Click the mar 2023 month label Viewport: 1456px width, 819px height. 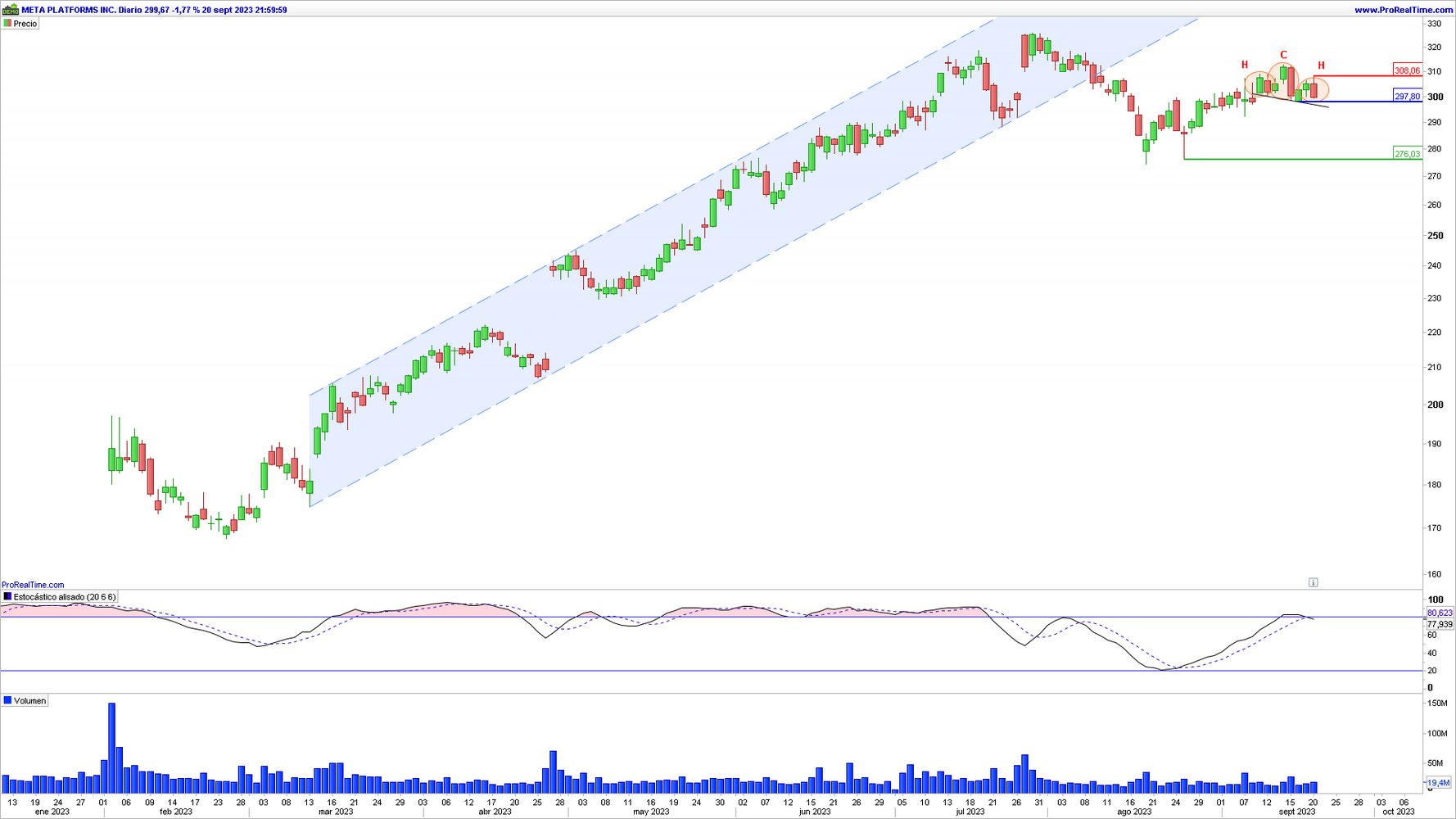[x=336, y=812]
